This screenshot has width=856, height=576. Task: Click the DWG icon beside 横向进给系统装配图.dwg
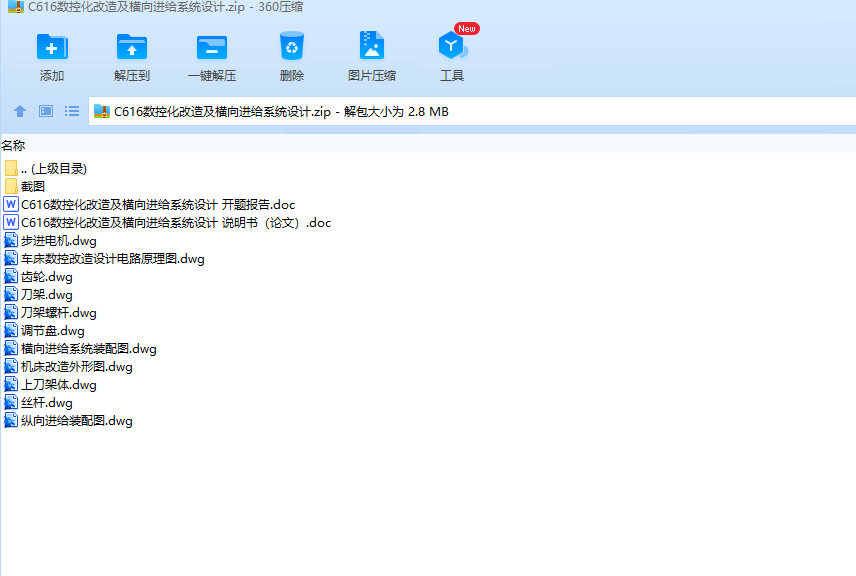(x=11, y=348)
